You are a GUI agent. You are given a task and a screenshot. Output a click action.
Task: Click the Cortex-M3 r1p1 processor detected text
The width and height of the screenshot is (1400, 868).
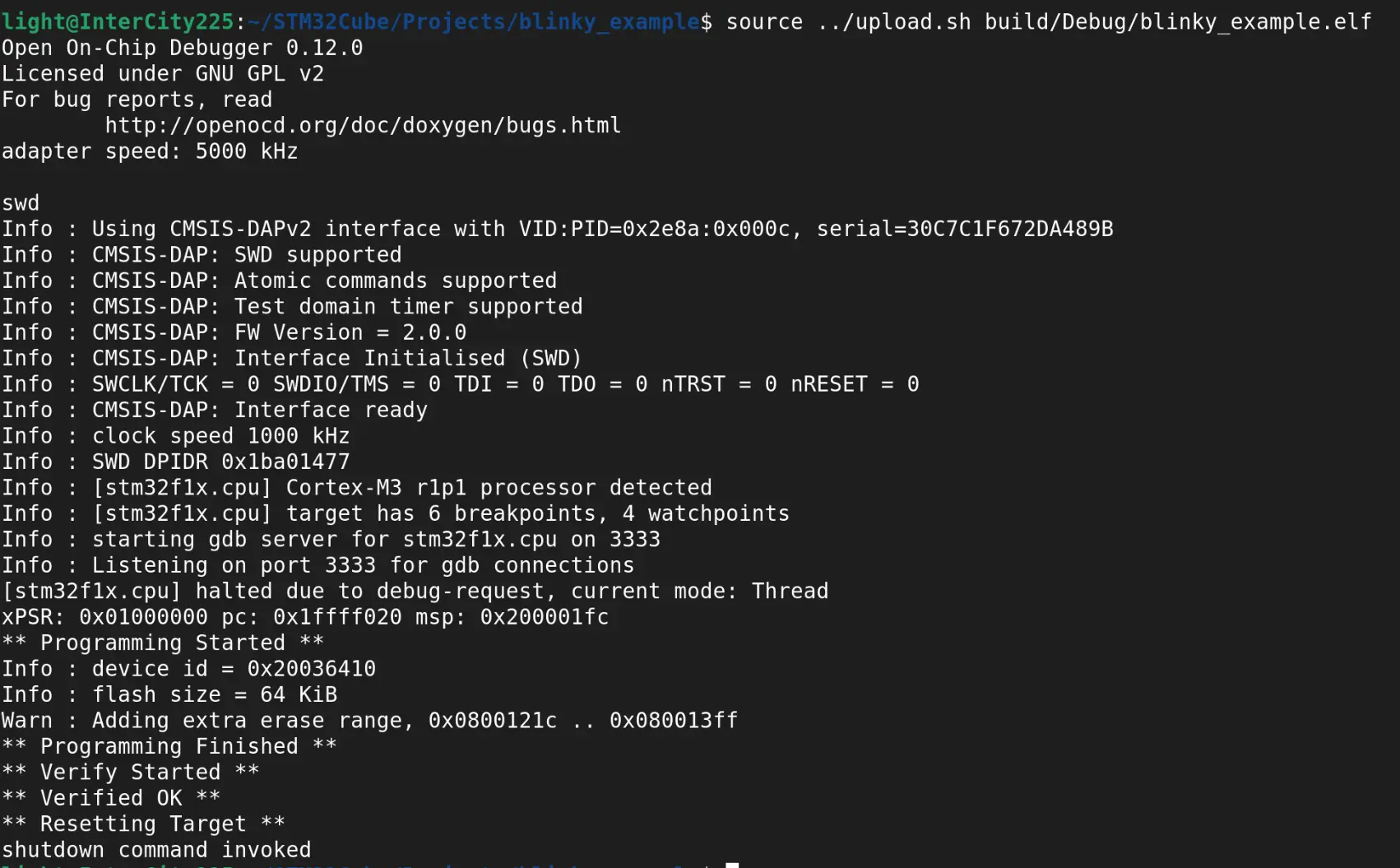point(498,488)
